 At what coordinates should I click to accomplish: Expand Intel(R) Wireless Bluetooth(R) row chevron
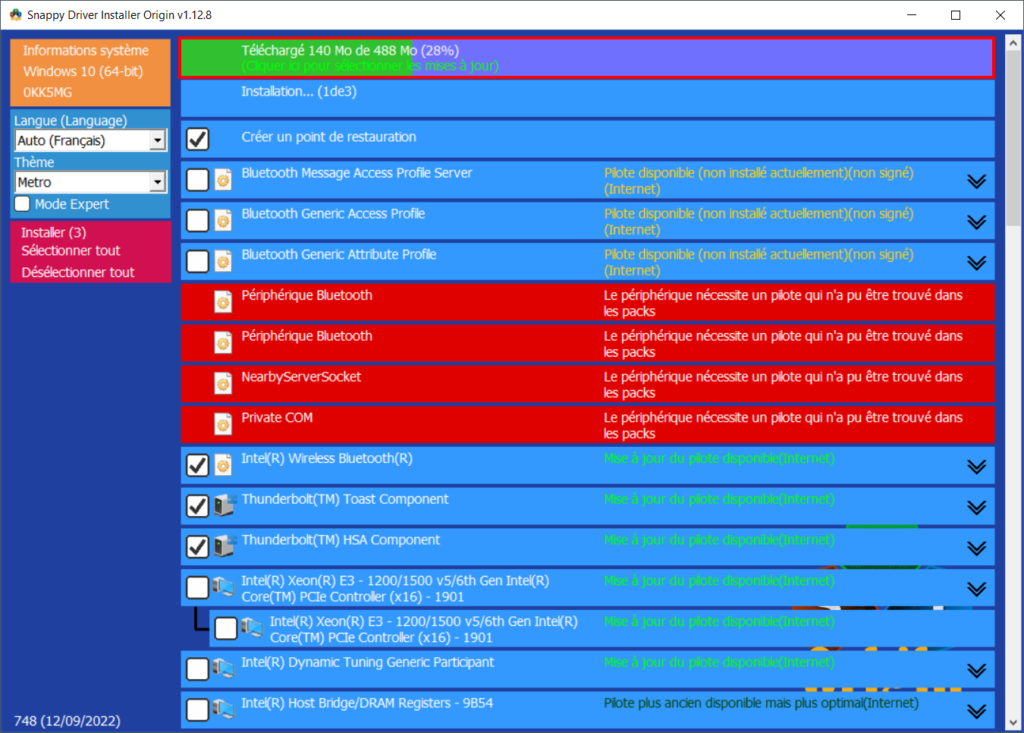pyautogui.click(x=976, y=466)
